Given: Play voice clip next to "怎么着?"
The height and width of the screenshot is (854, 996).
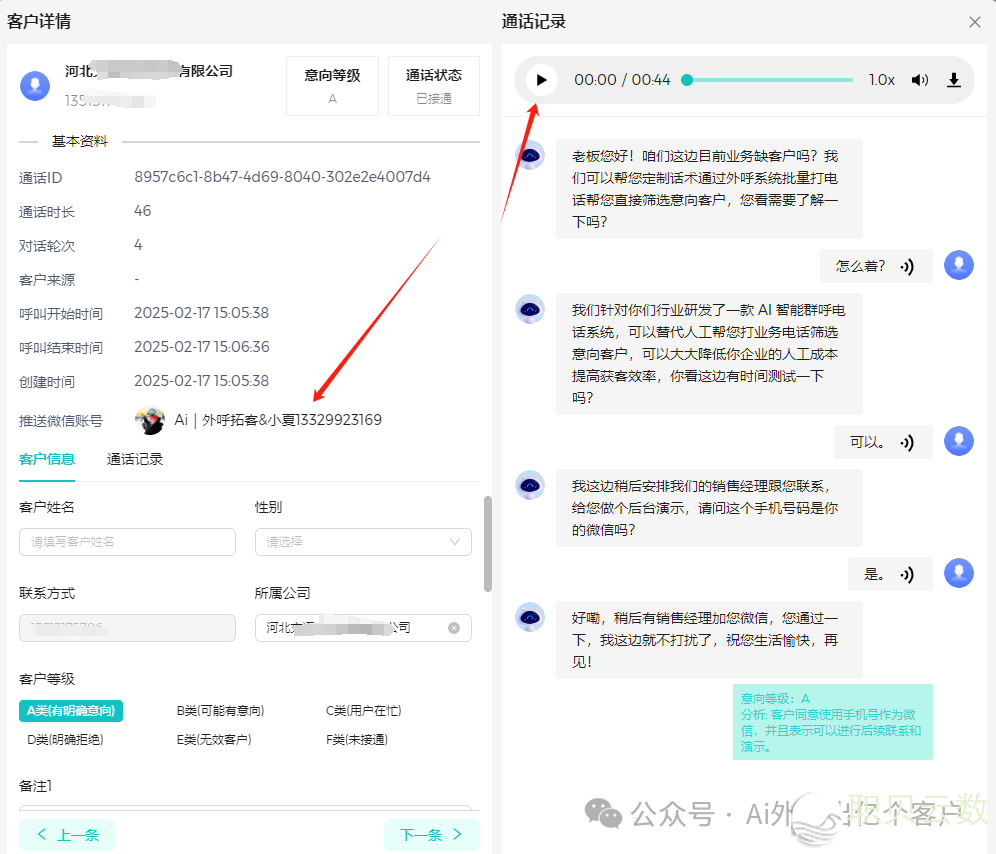Looking at the screenshot, I should (x=907, y=266).
